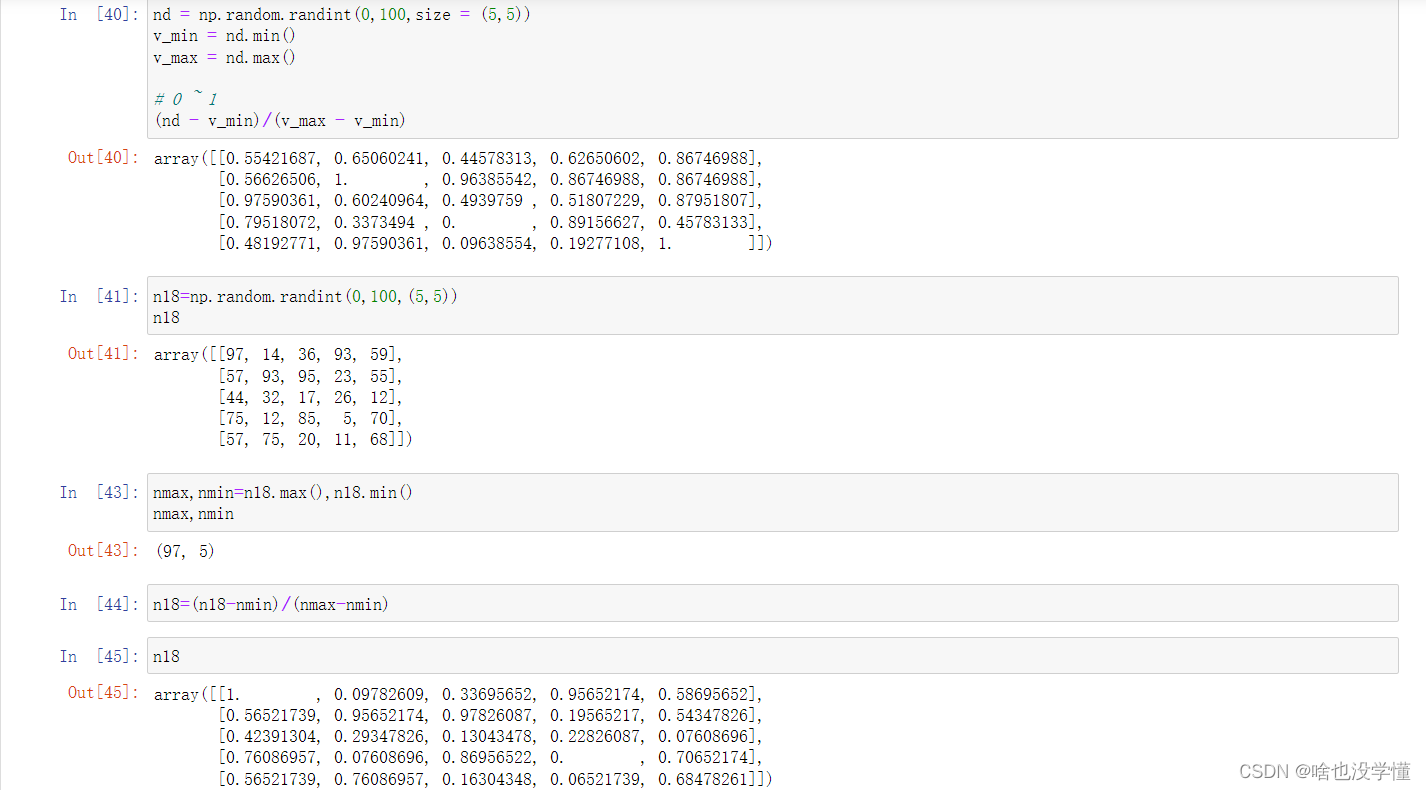Select the In [40] prompt label
Viewport: 1426px width, 790px height.
click(x=100, y=15)
